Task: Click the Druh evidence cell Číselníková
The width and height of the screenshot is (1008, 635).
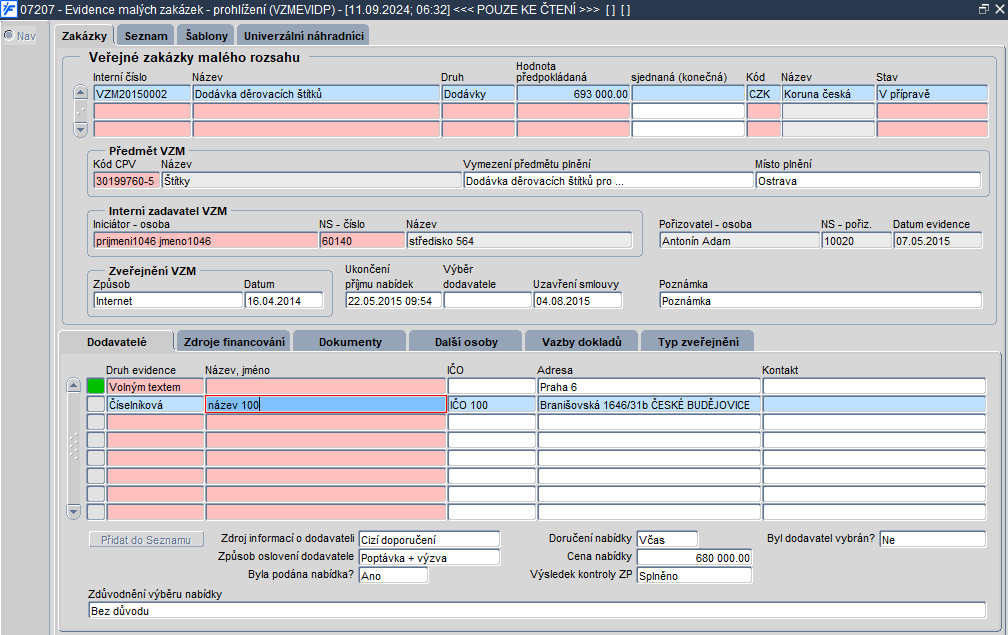Action: pyautogui.click(x=156, y=404)
